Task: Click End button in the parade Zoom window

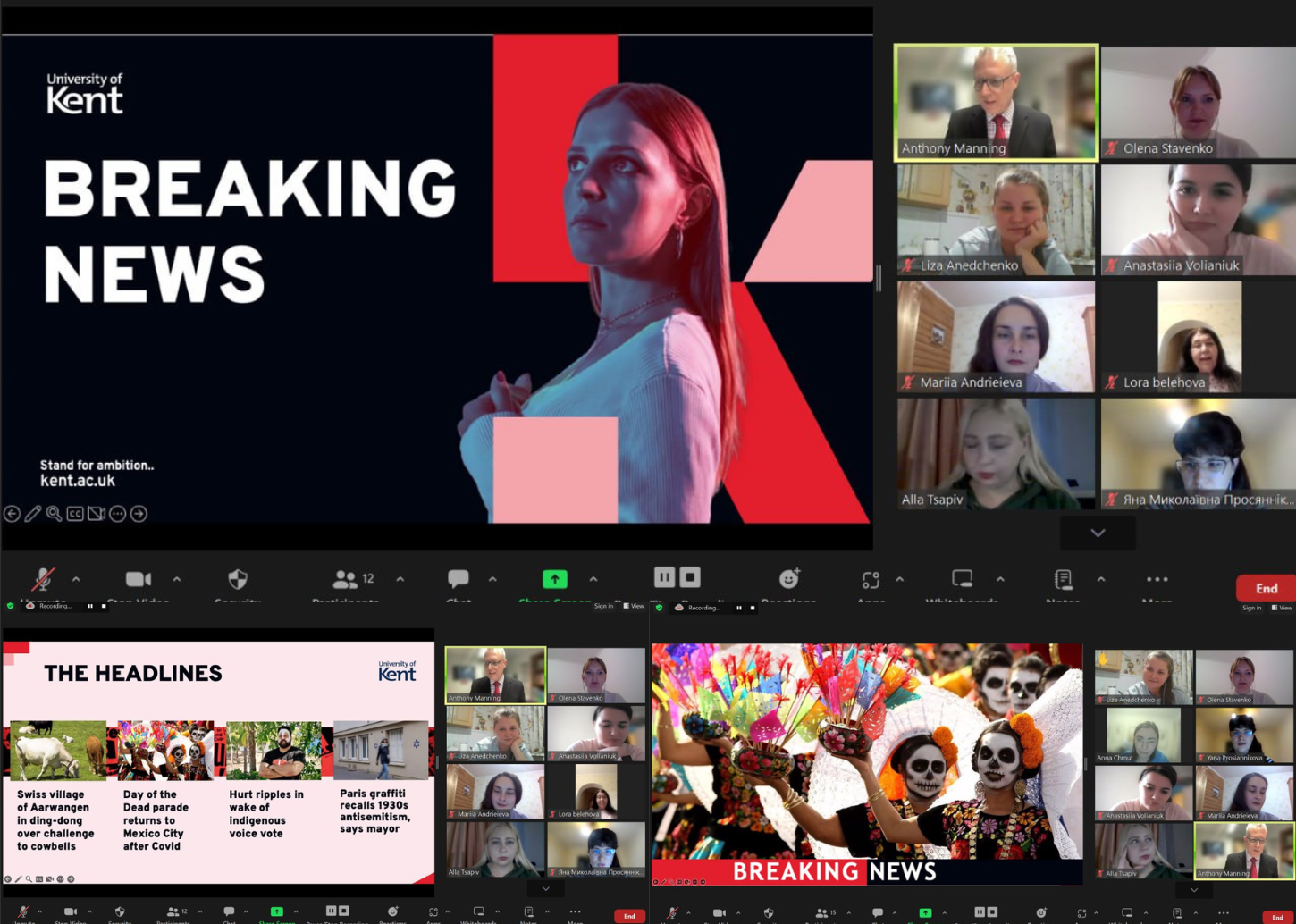Action: [x=1278, y=918]
